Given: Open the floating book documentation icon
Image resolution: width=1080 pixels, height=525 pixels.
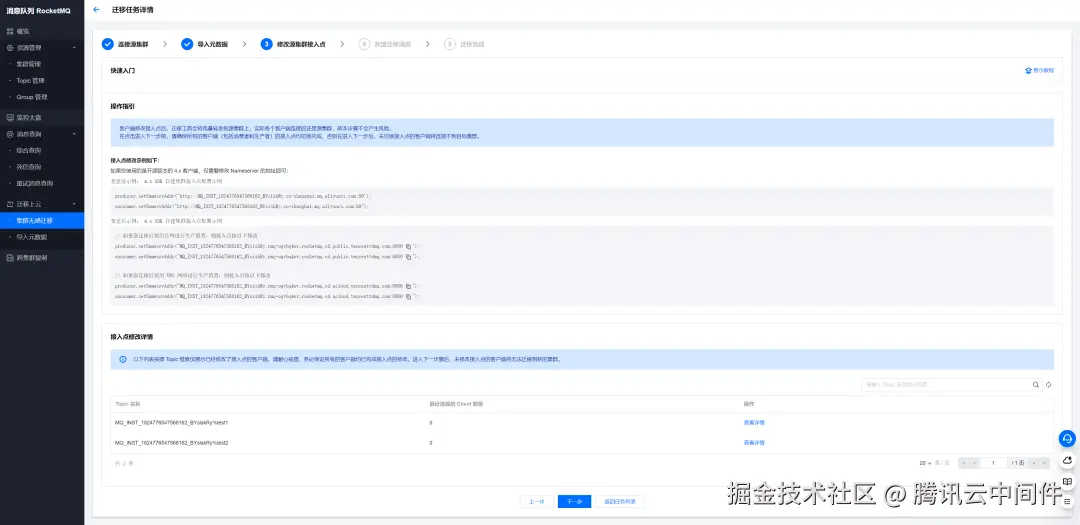Looking at the screenshot, I should [1067, 481].
